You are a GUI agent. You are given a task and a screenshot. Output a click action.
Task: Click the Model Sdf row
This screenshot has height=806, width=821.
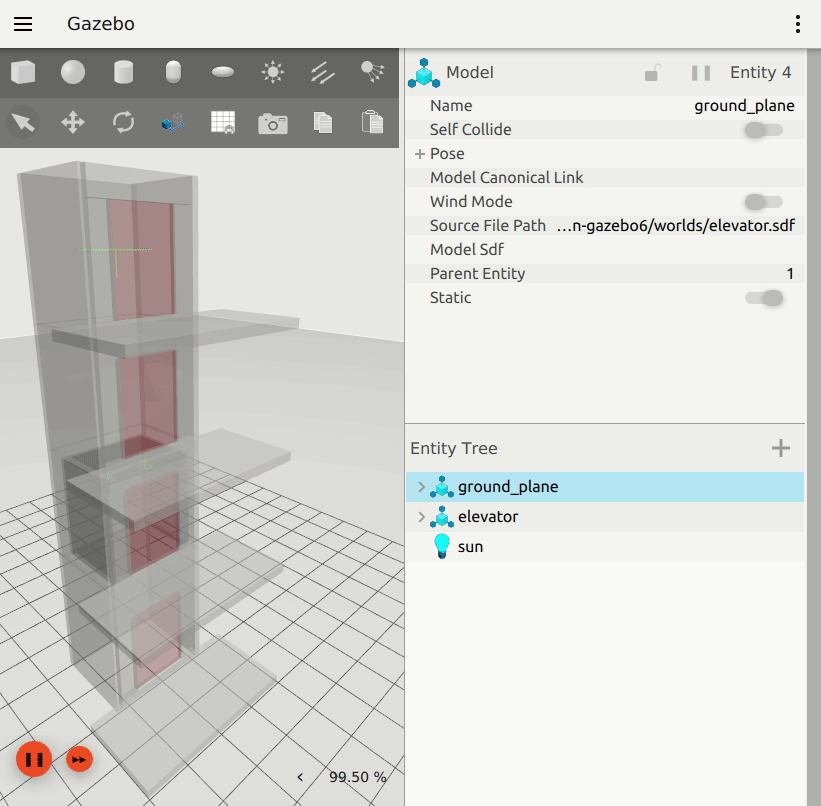(605, 250)
